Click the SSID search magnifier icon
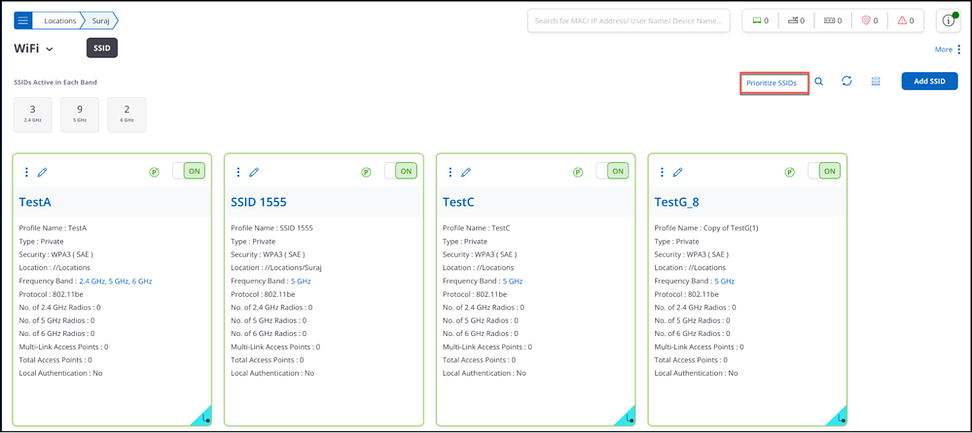Screen dimensions: 972x433 click(819, 82)
